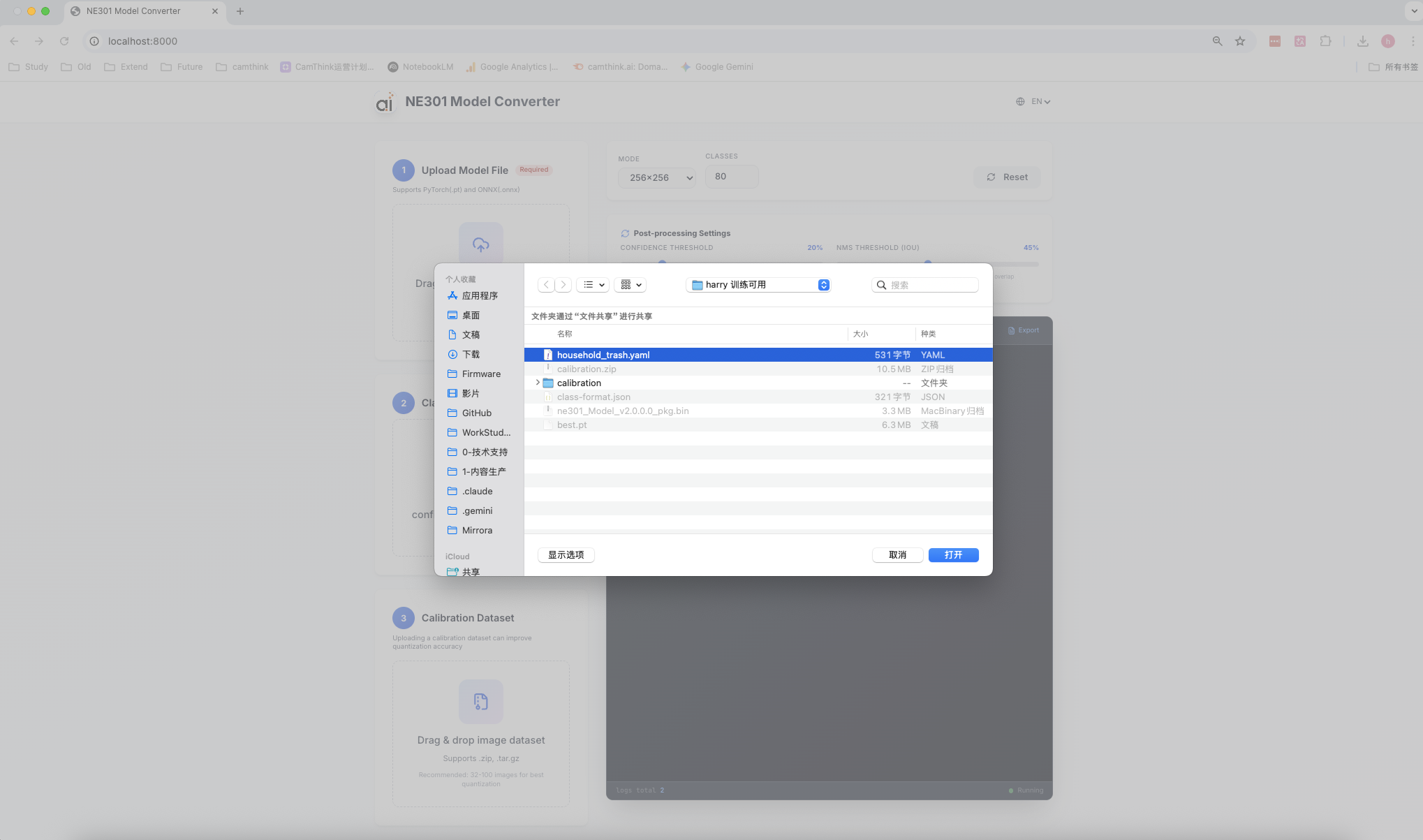Click the 显示选项 (Show Options) button
1423x840 pixels.
click(566, 554)
